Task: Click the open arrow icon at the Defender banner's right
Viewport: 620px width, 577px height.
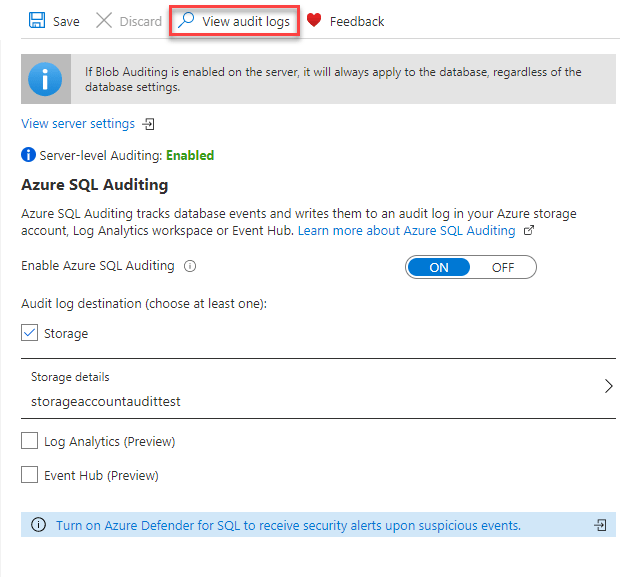Action: [x=600, y=525]
